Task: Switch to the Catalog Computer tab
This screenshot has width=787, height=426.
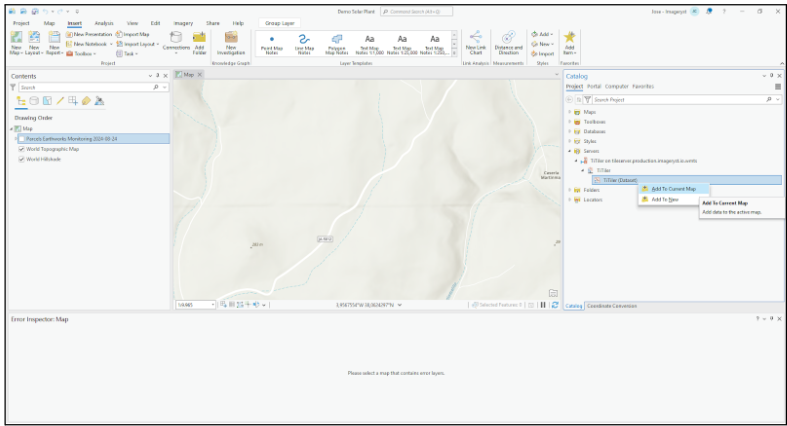Action: 616,86
